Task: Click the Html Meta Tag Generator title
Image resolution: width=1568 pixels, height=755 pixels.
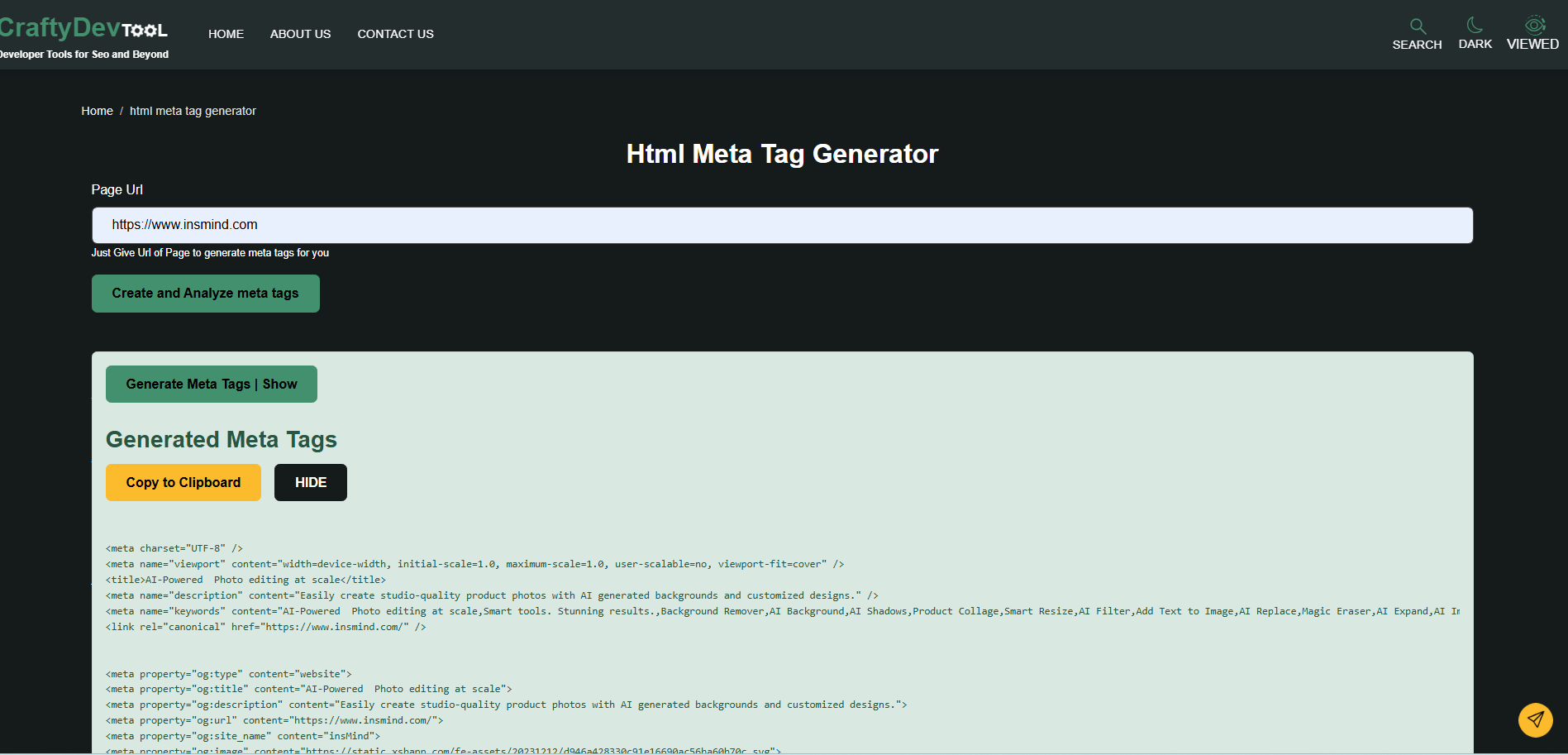Action: tap(782, 154)
